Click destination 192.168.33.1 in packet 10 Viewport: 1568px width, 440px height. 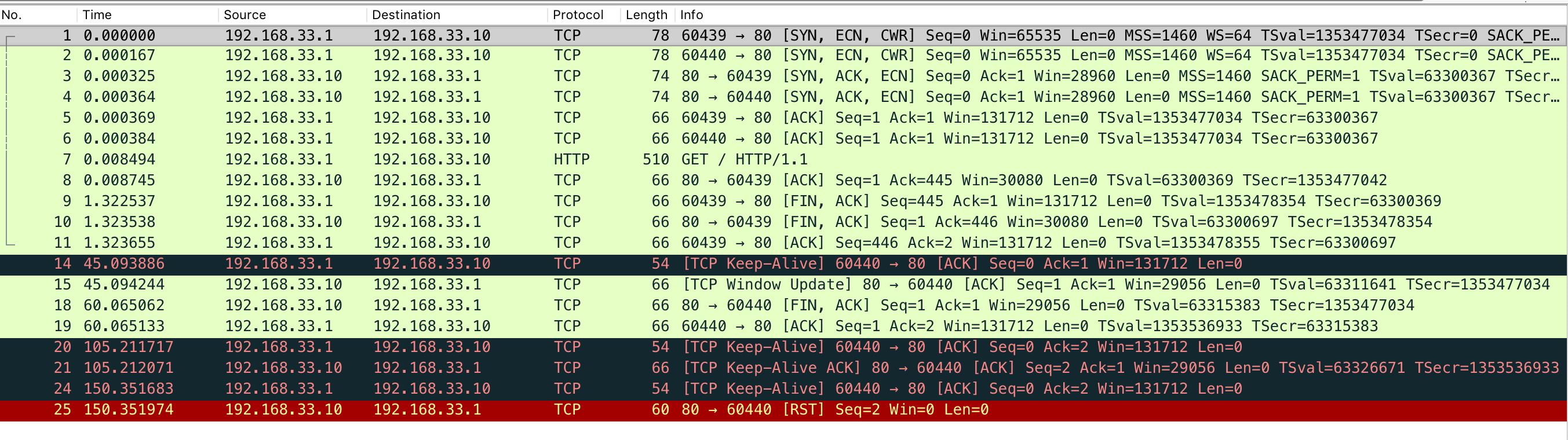click(x=427, y=222)
